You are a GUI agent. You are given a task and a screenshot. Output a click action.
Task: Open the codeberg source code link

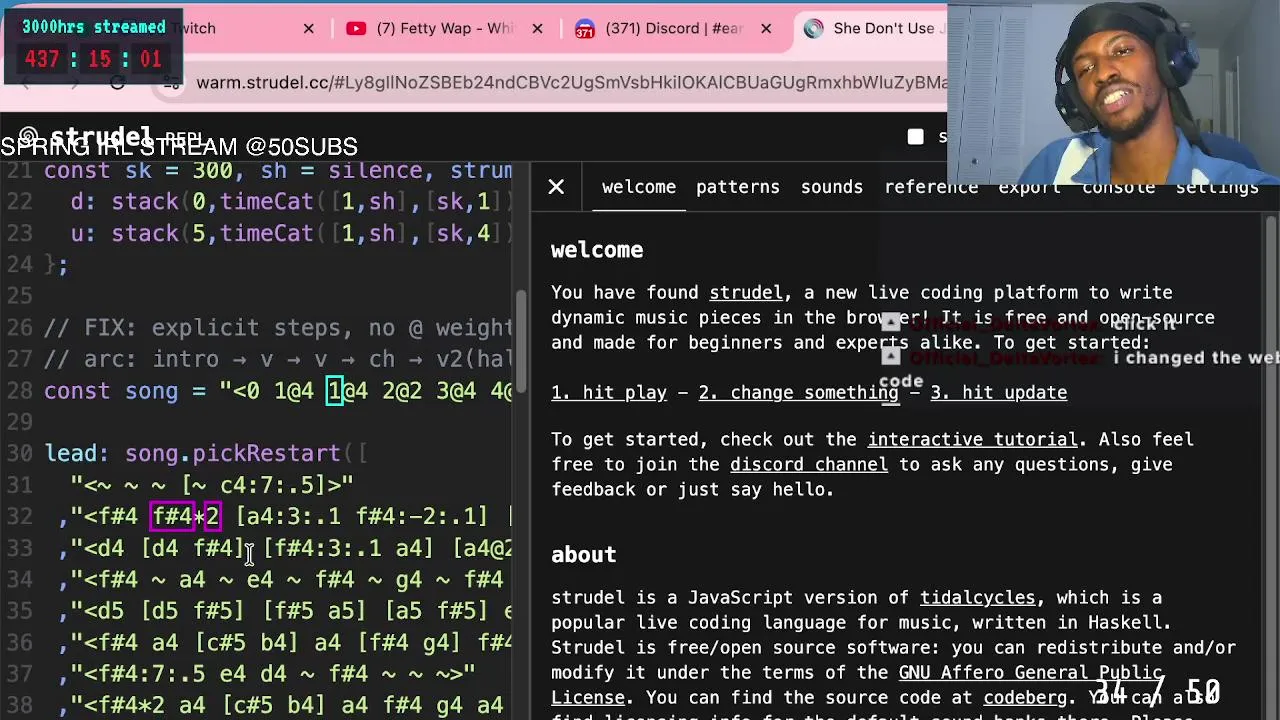coord(1024,698)
